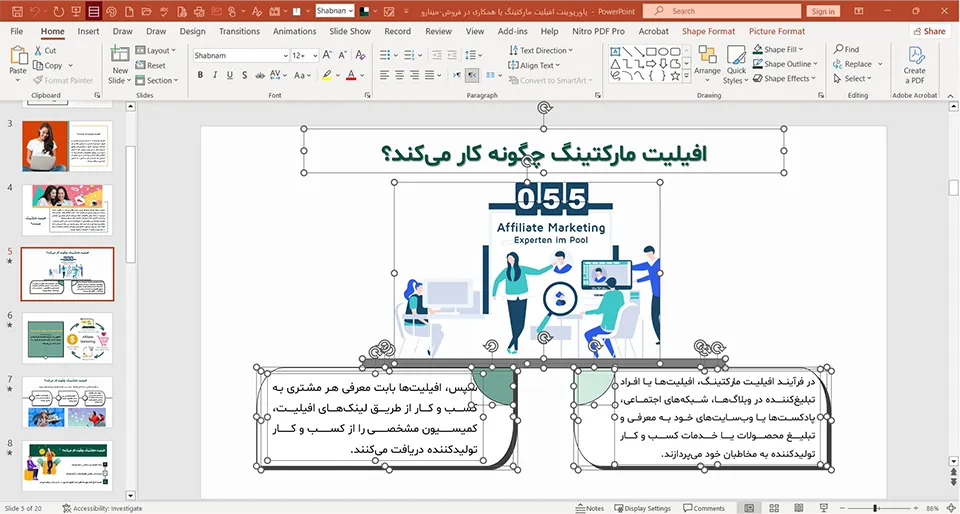960x514 pixels.
Task: Justify the paragraph text
Action: [x=430, y=75]
